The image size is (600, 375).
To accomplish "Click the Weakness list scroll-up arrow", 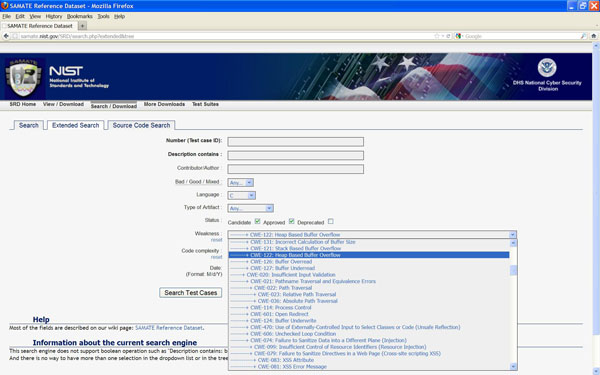I will [x=513, y=243].
